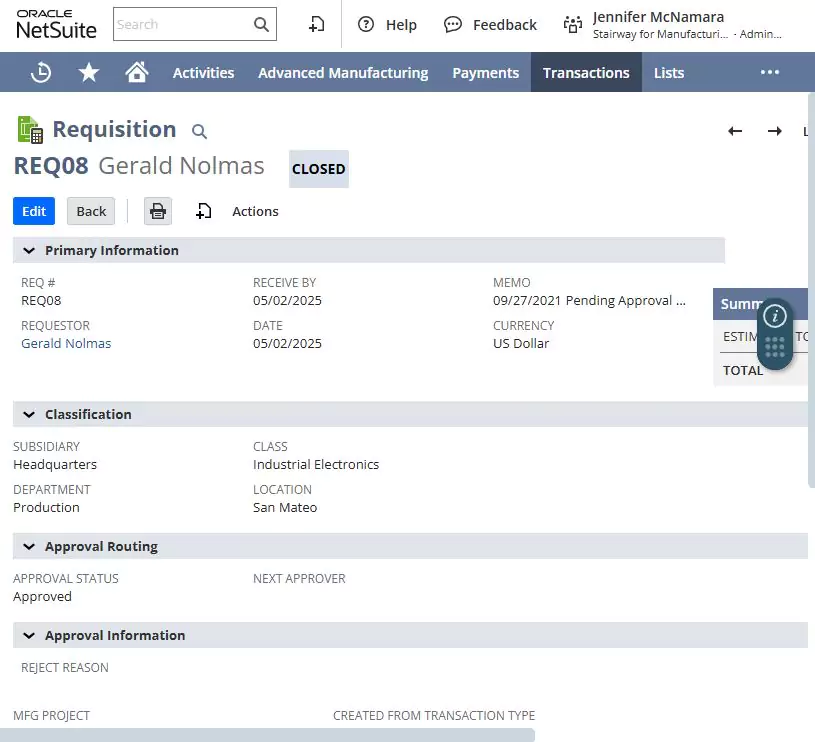Edit the requisition REQ08
The width and height of the screenshot is (815, 742).
(33, 211)
